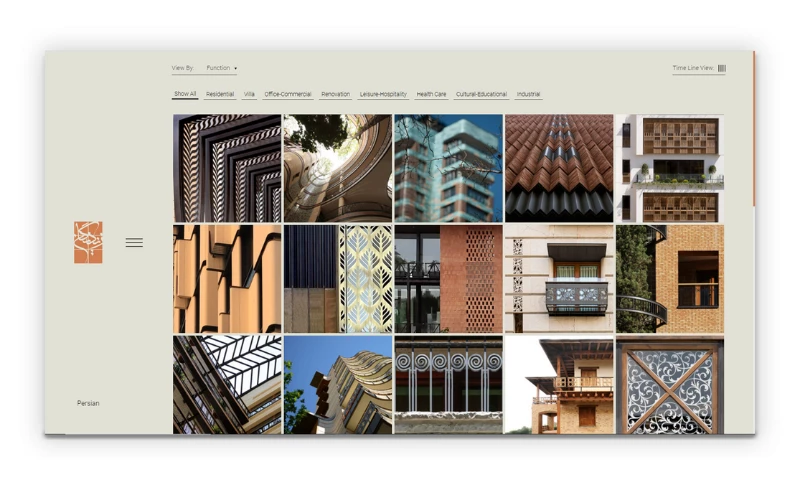Click the Time Line View bars icon
Viewport: 800px width, 480px height.
click(x=722, y=69)
